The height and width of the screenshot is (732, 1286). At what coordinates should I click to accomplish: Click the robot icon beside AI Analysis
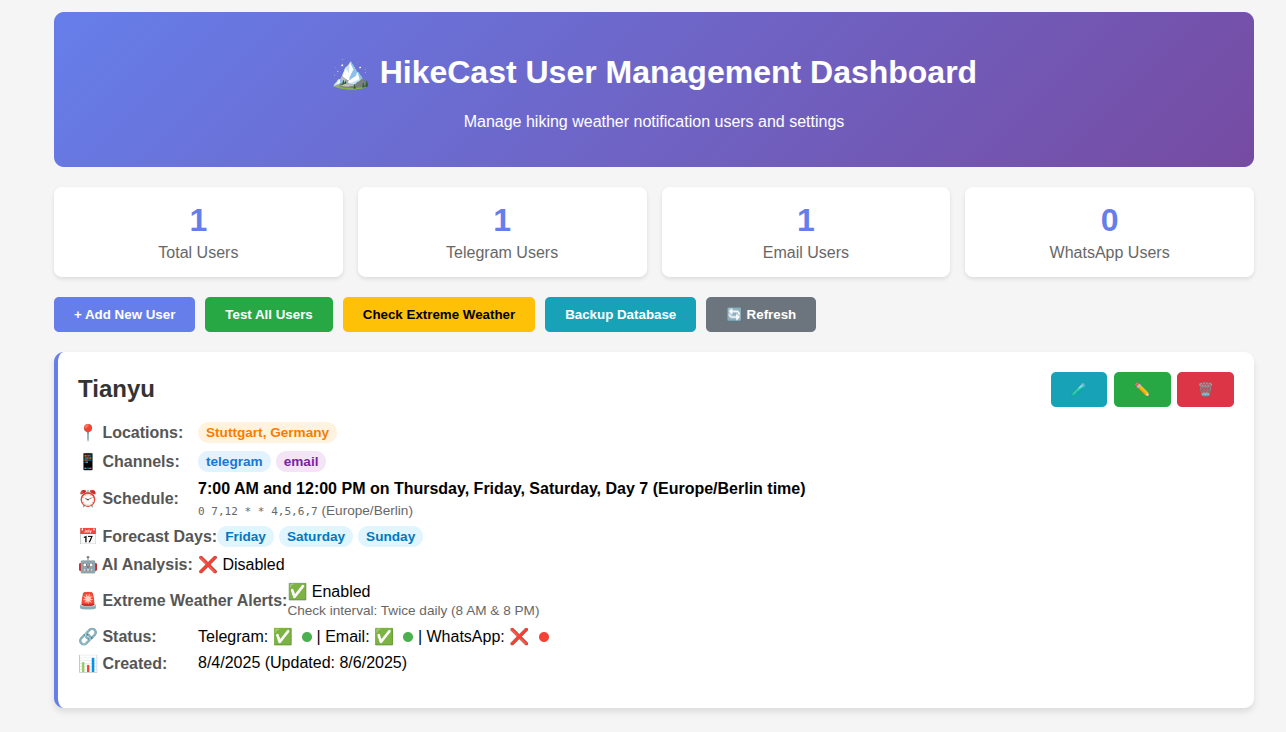click(x=88, y=565)
